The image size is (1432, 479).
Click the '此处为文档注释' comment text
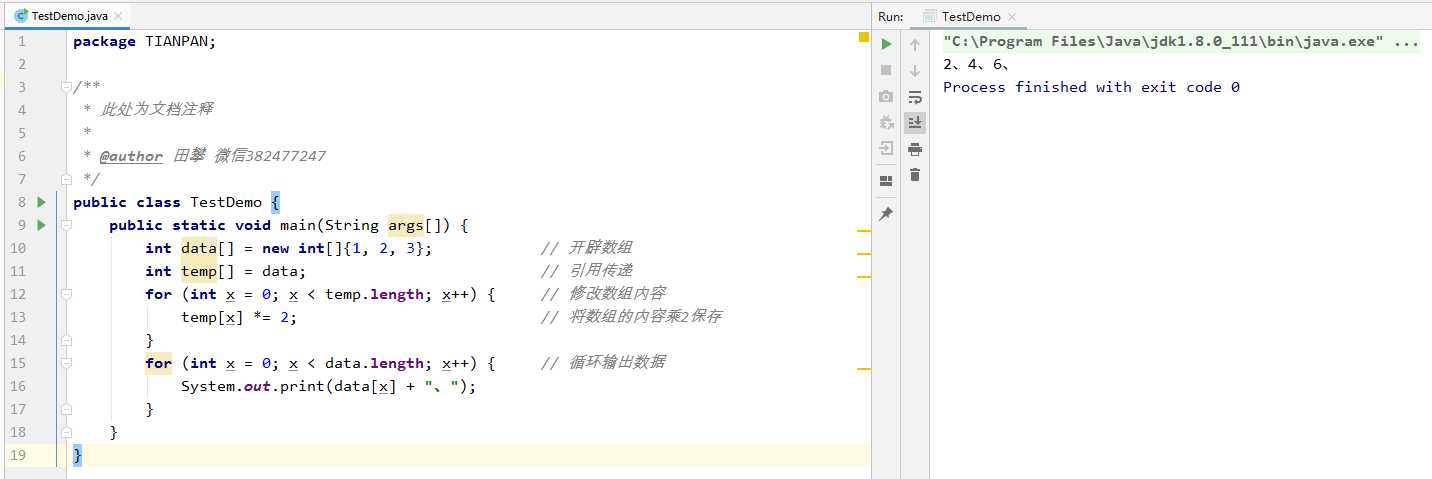pos(156,110)
